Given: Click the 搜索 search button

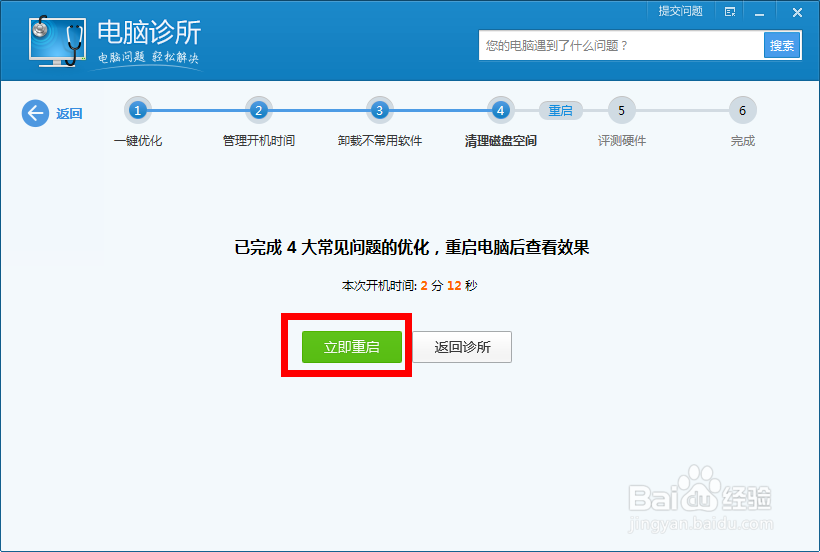Looking at the screenshot, I should pos(782,45).
